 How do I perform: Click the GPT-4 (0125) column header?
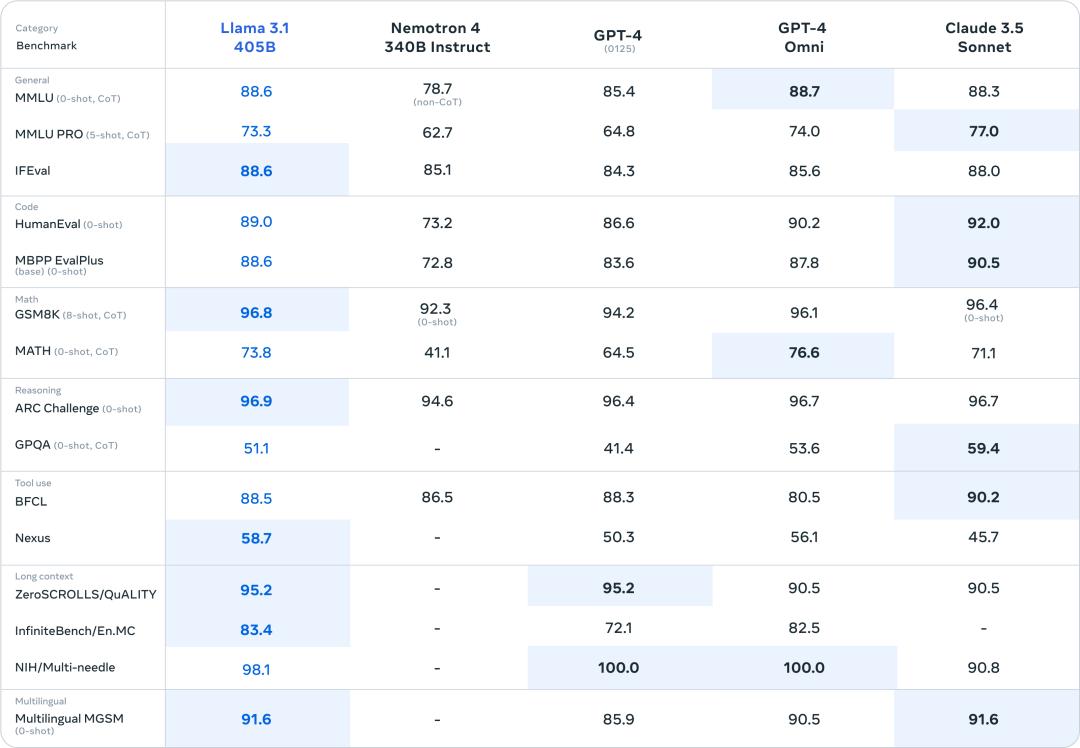pyautogui.click(x=618, y=39)
